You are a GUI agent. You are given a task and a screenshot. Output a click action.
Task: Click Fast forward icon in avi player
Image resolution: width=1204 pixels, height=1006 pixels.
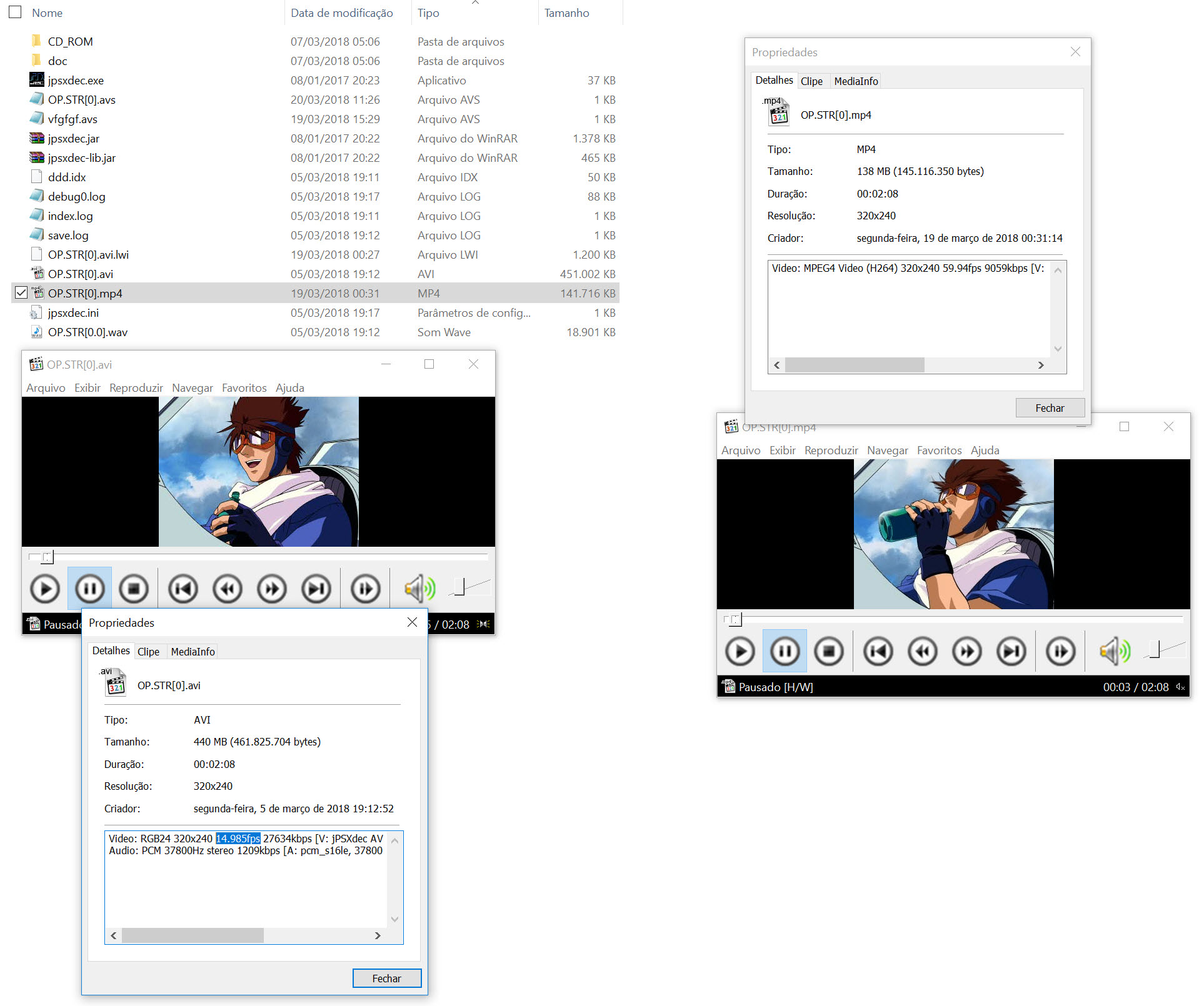coord(272,589)
